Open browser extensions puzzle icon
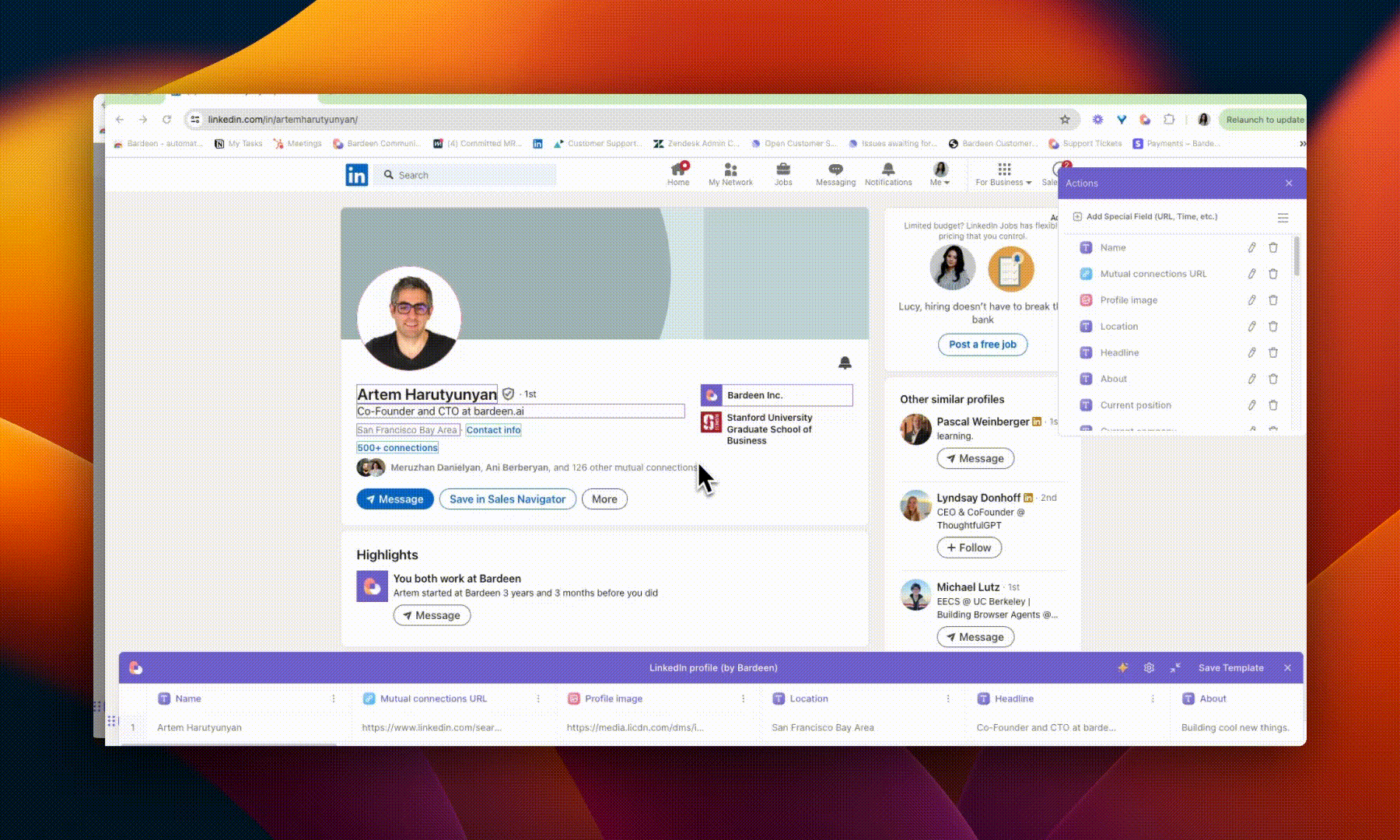The width and height of the screenshot is (1400, 840). [1169, 119]
